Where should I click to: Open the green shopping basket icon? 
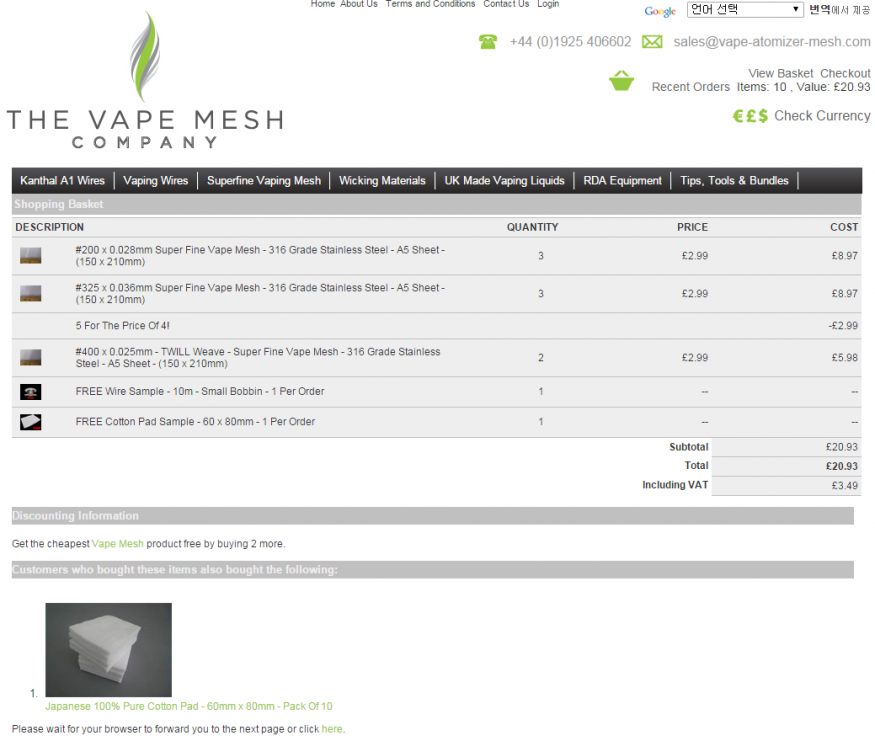coord(621,80)
